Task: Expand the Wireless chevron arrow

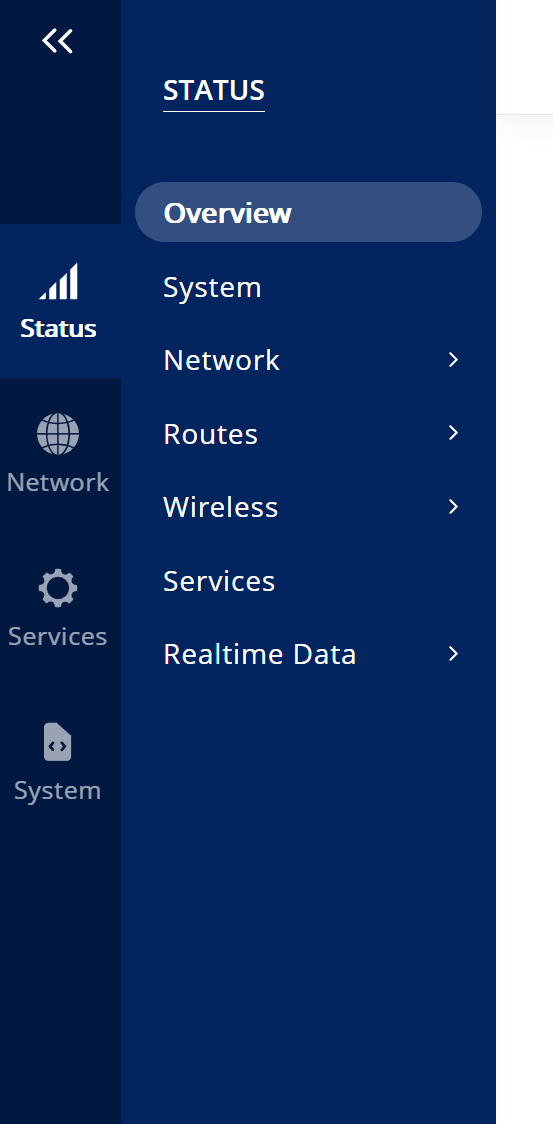Action: click(x=453, y=507)
